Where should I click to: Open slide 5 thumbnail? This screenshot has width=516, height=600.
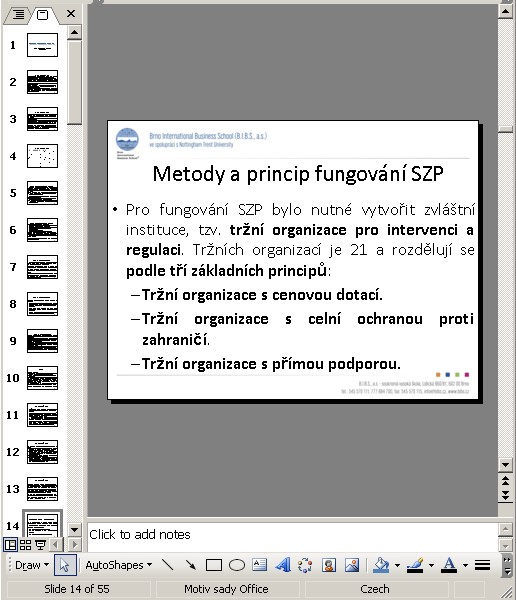tap(42, 193)
